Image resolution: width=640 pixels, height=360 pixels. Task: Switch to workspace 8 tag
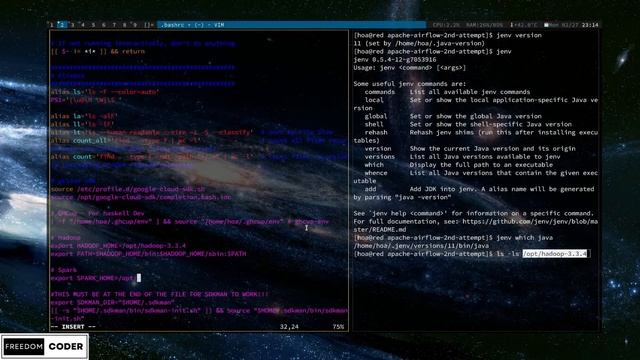click(x=124, y=25)
